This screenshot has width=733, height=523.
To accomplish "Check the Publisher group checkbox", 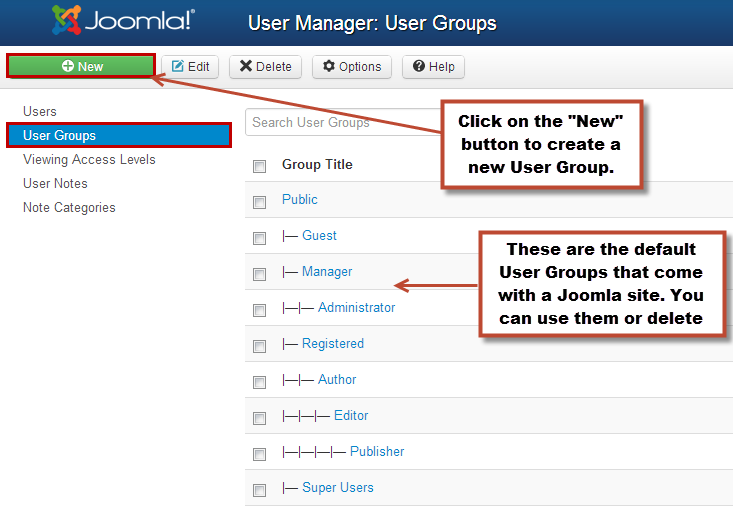I will pos(259,454).
